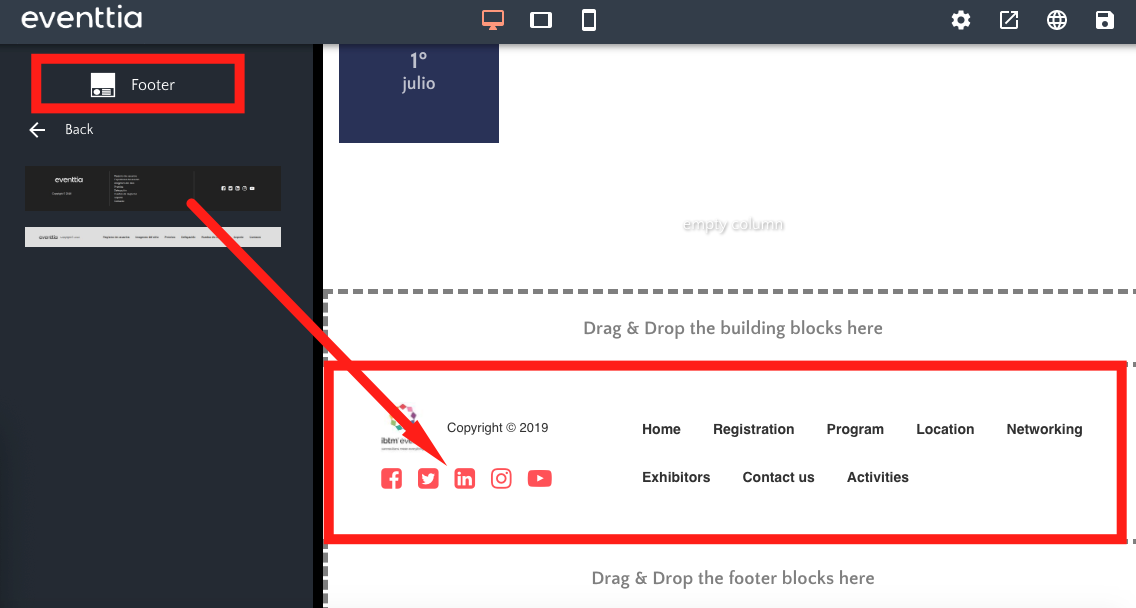Click the LinkedIn icon in footer

pyautogui.click(x=465, y=479)
